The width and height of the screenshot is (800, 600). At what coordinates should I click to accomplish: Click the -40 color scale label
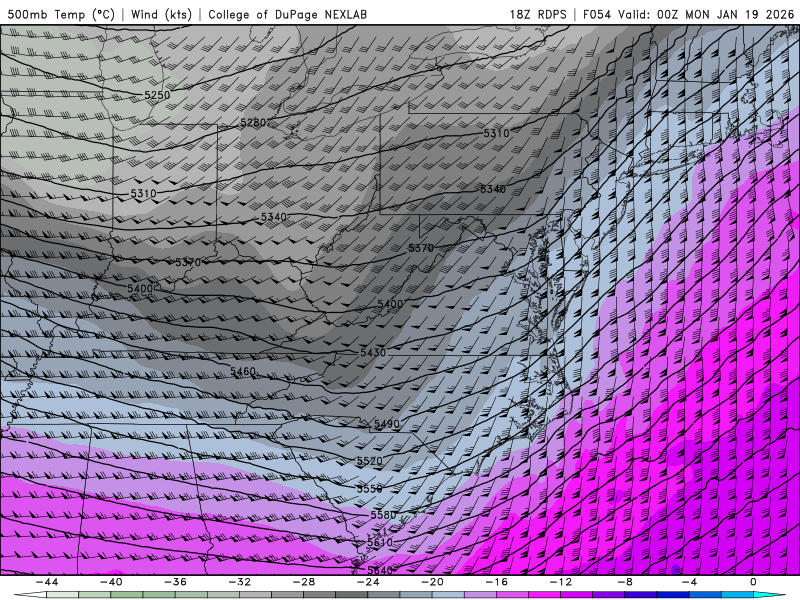coord(111,582)
